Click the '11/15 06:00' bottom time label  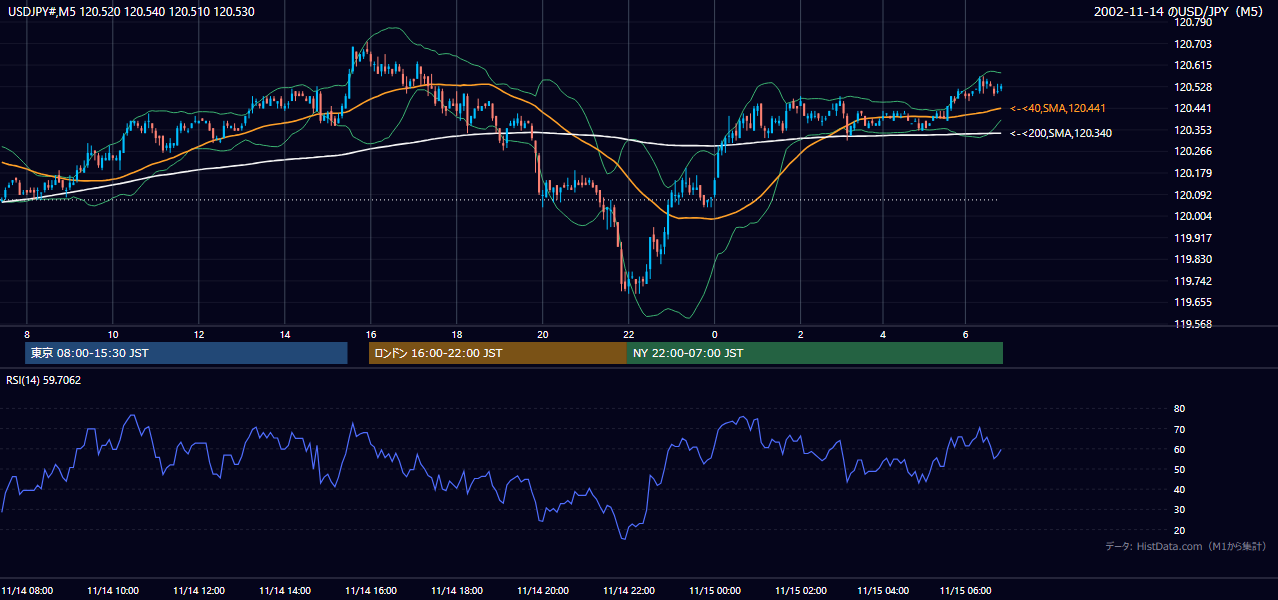coord(965,590)
